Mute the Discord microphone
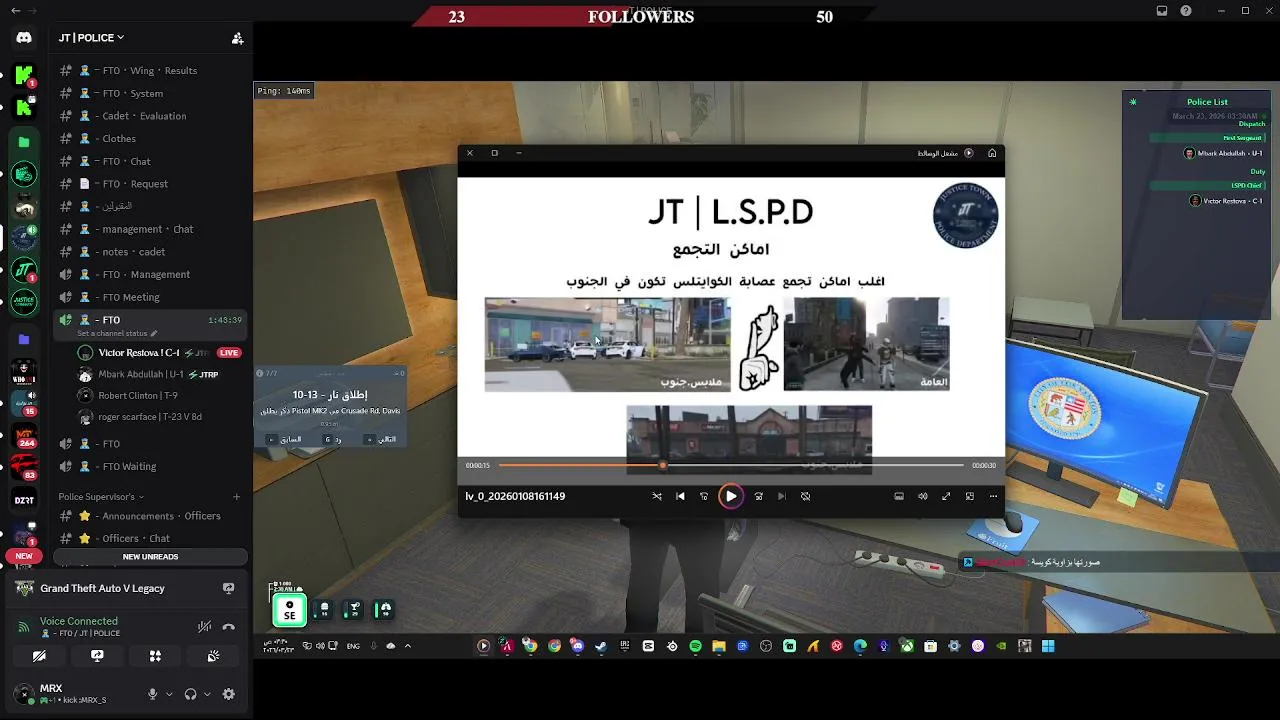The height and width of the screenshot is (720, 1280). click(x=153, y=694)
